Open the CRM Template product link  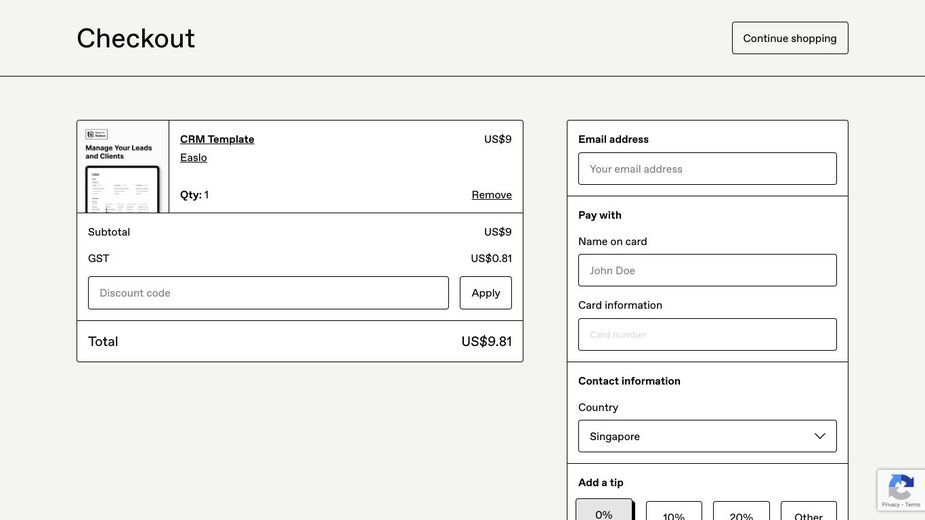pyautogui.click(x=217, y=139)
